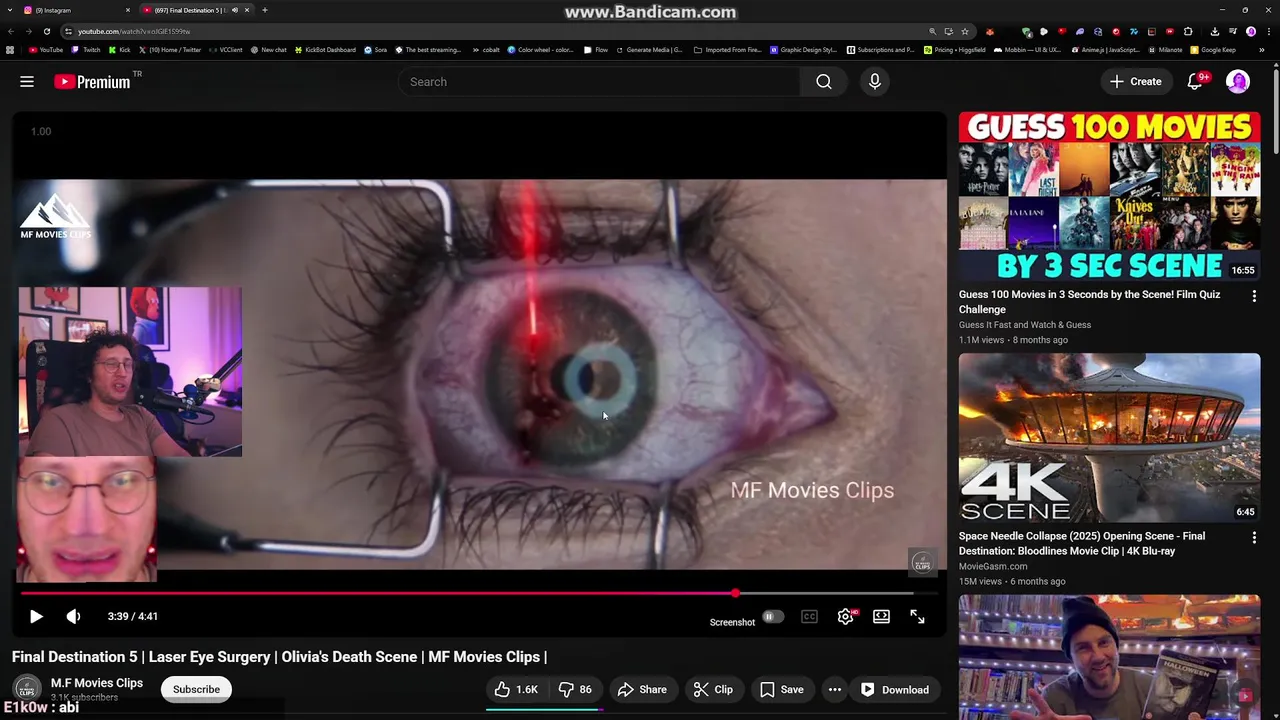This screenshot has width=1280, height=720.
Task: Go back to previous page
Action: pos(10,31)
